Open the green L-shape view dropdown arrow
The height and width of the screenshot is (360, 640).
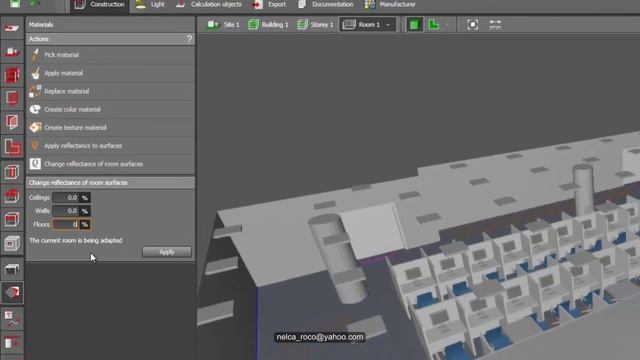[x=447, y=25]
